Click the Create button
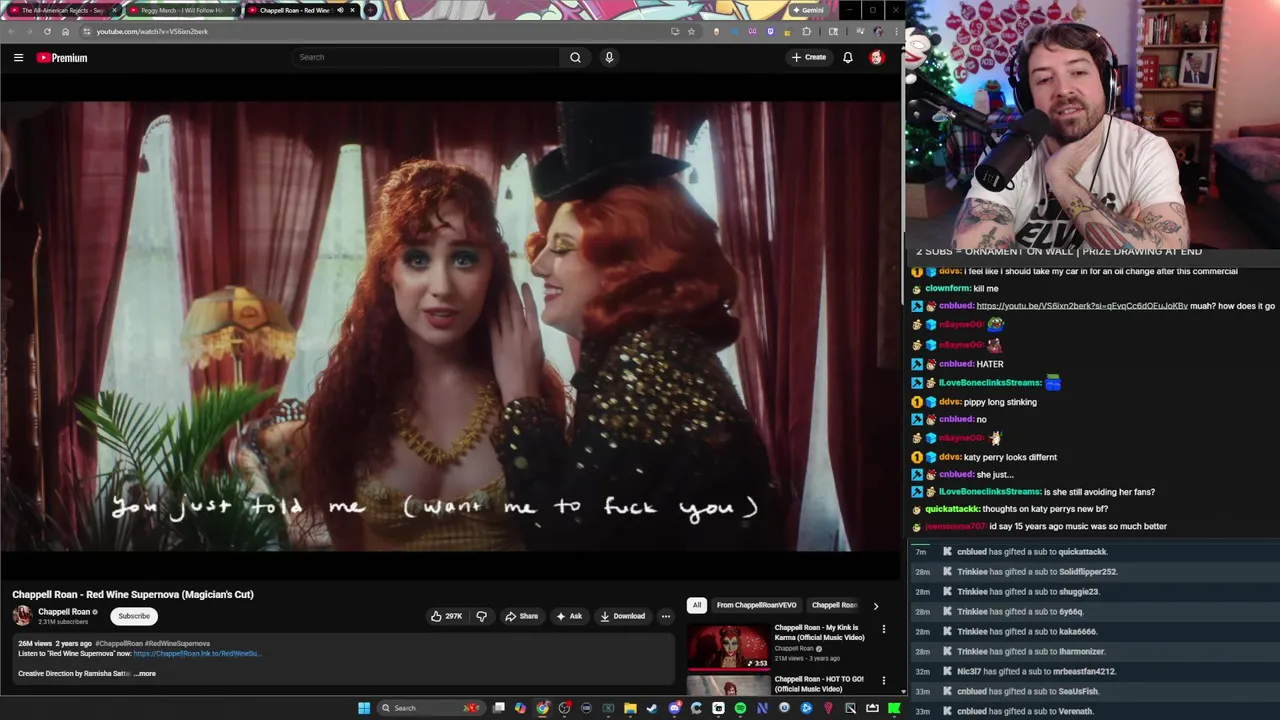This screenshot has width=1280, height=720. (809, 57)
